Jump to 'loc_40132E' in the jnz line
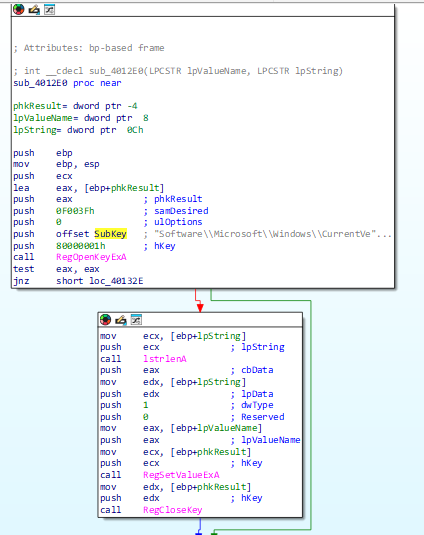This screenshot has width=424, height=535. (x=116, y=281)
